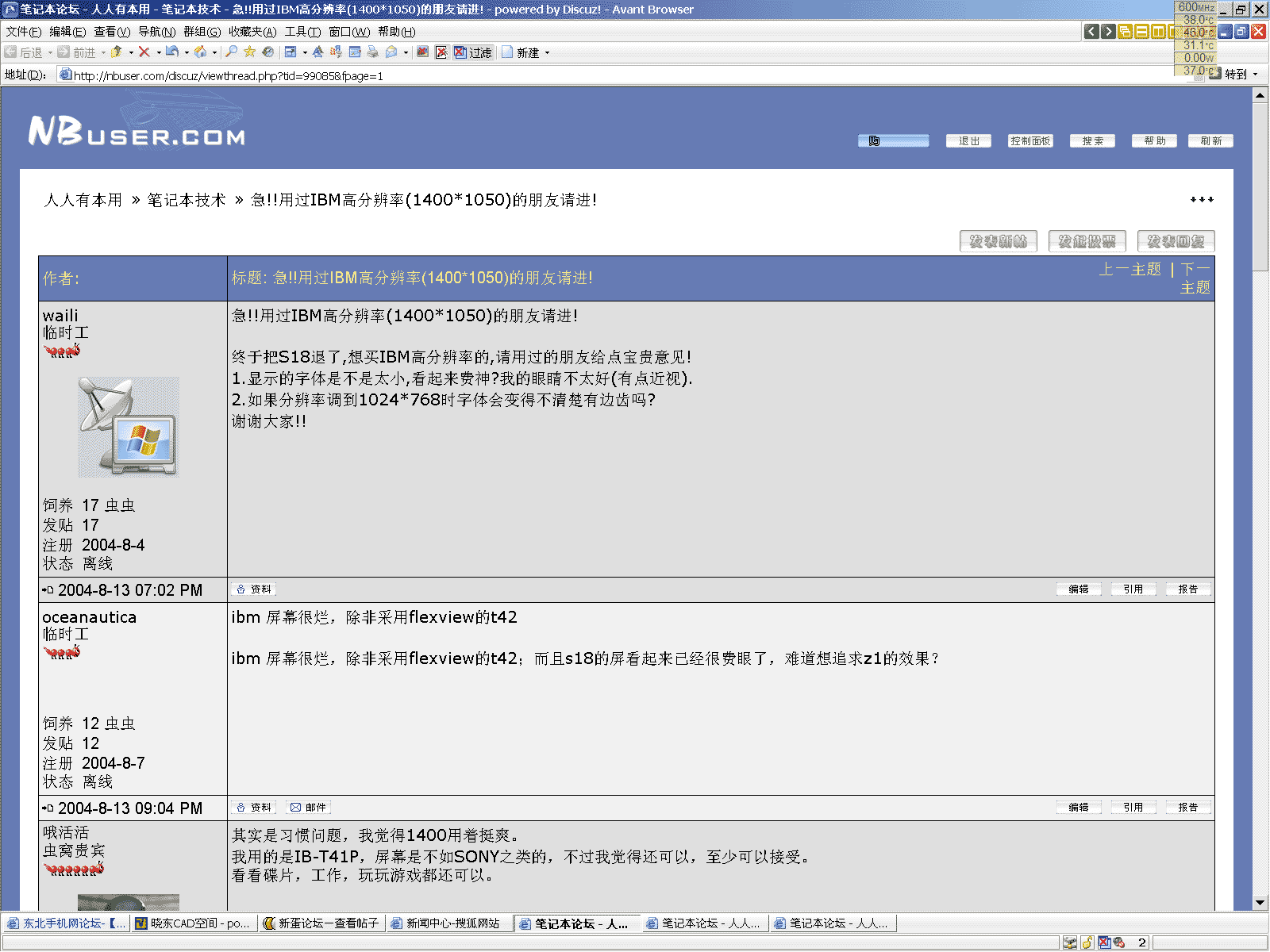This screenshot has height=952, width=1270.
Task: Click the 控制面板 control panel button
Action: point(1030,140)
